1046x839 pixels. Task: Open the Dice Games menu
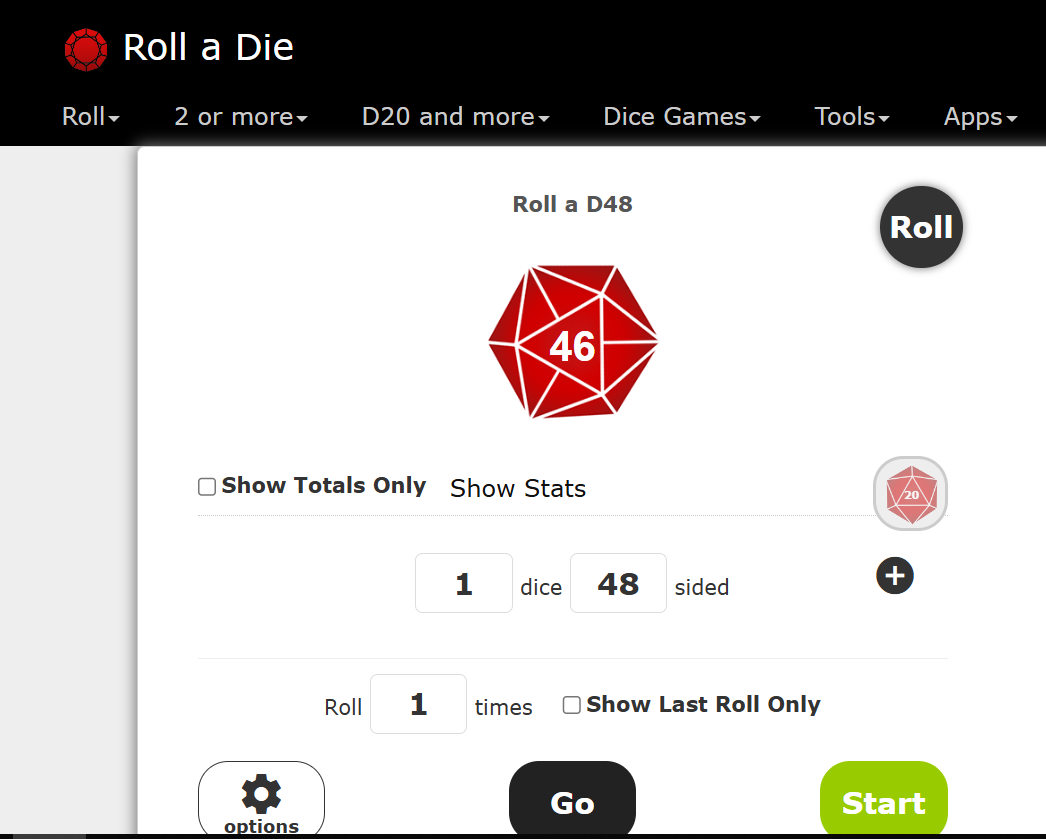point(682,117)
